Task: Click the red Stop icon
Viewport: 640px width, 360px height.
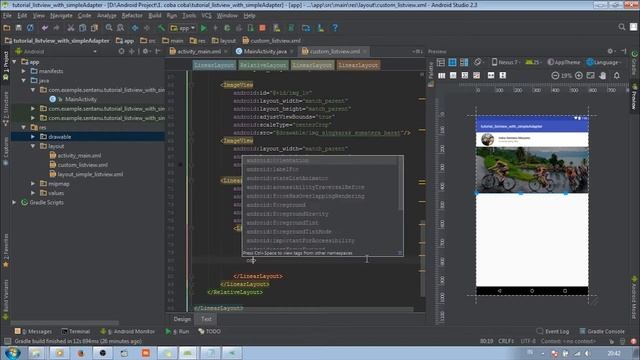Action: coord(262,28)
